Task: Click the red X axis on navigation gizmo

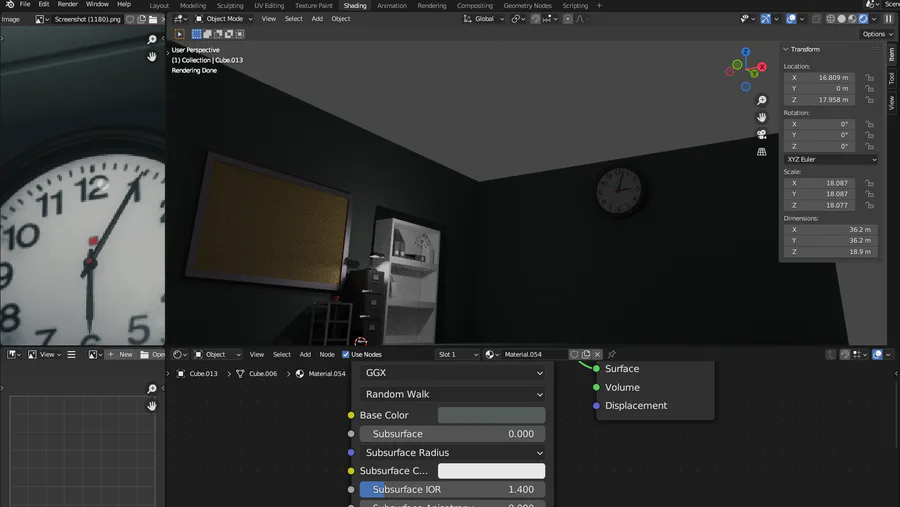Action: coord(762,67)
